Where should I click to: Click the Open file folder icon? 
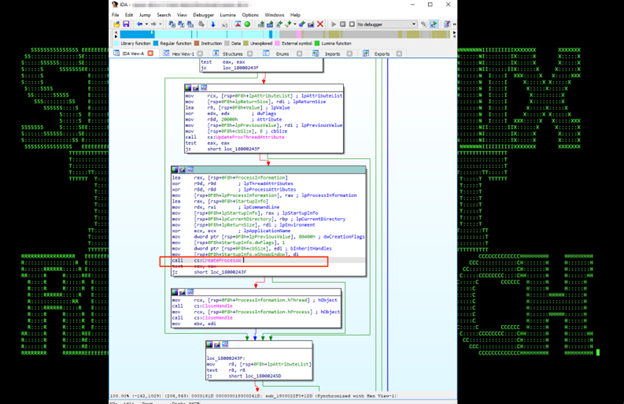tap(117, 24)
